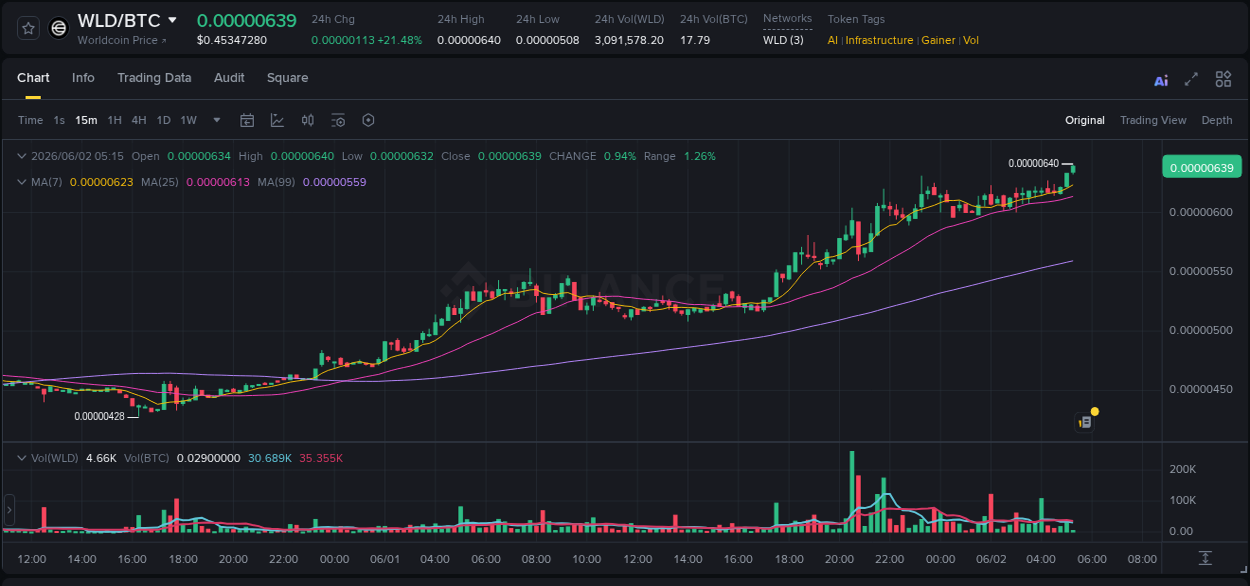This screenshot has height=586, width=1250.
Task: Click the 24h Low value 0.00000508
Action: (x=547, y=40)
